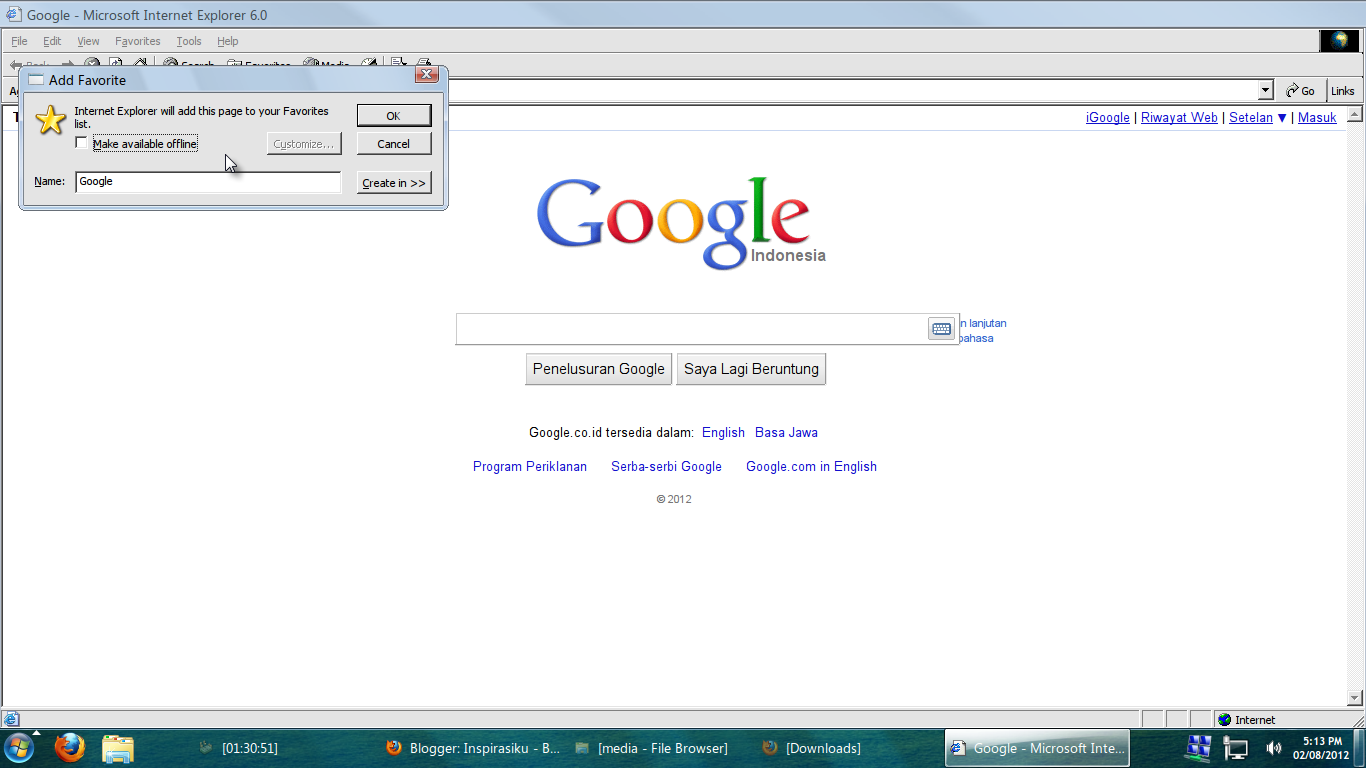
Task: Switch to [01:30:51] taskbar item
Action: (239, 748)
